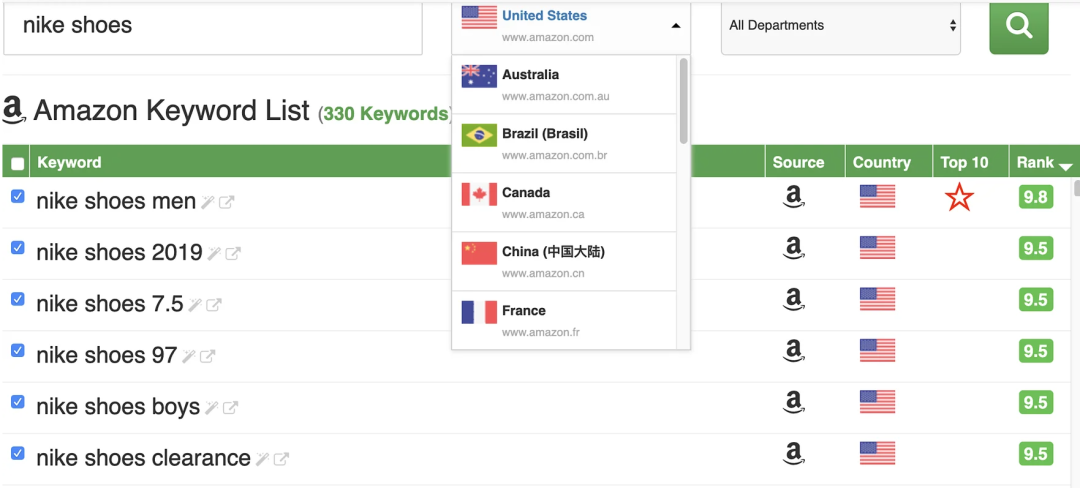Open the All Departments dropdown
Viewport: 1080px width, 488px height.
click(841, 26)
